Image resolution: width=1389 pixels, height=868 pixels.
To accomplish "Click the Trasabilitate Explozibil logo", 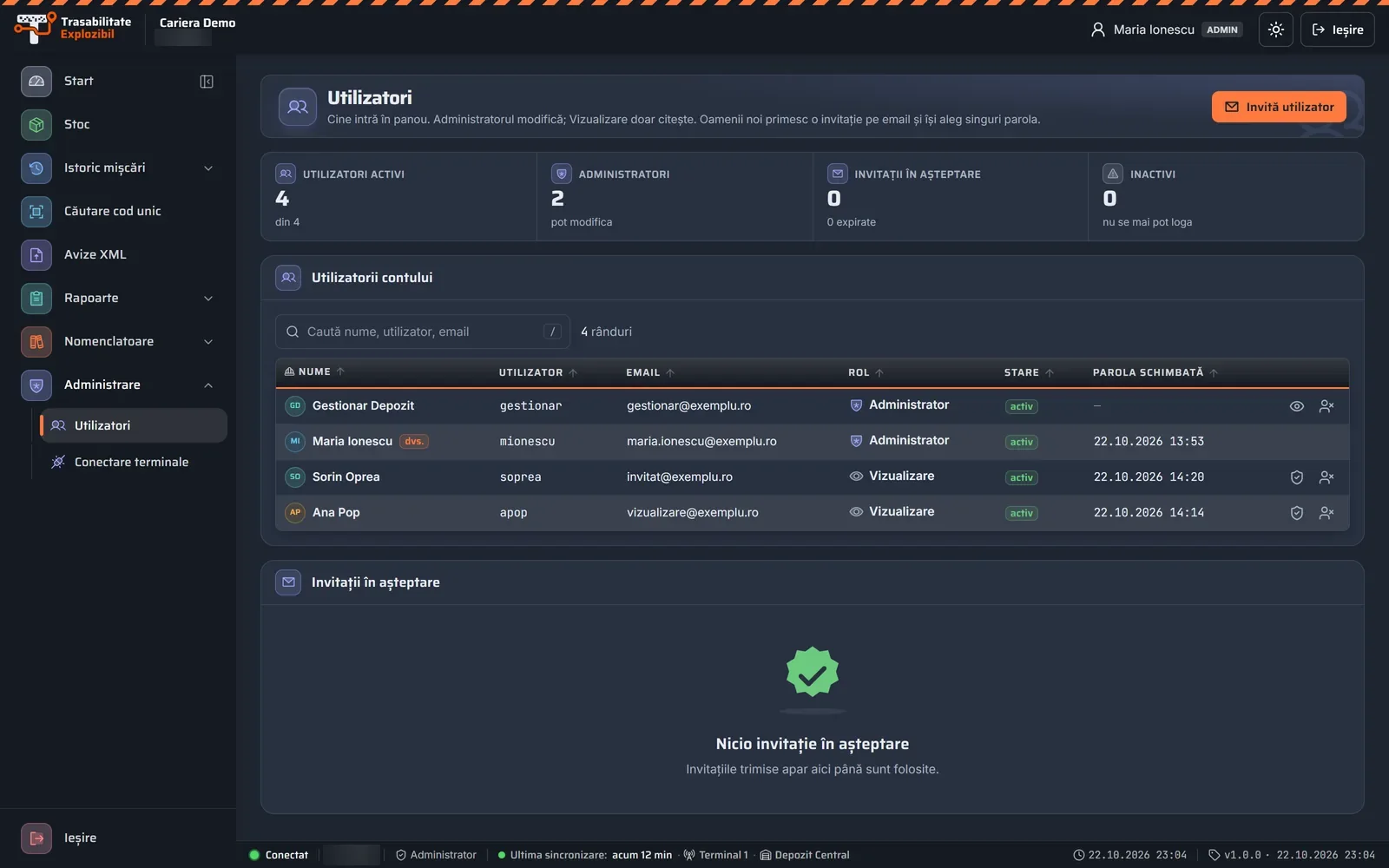I will [x=73, y=28].
